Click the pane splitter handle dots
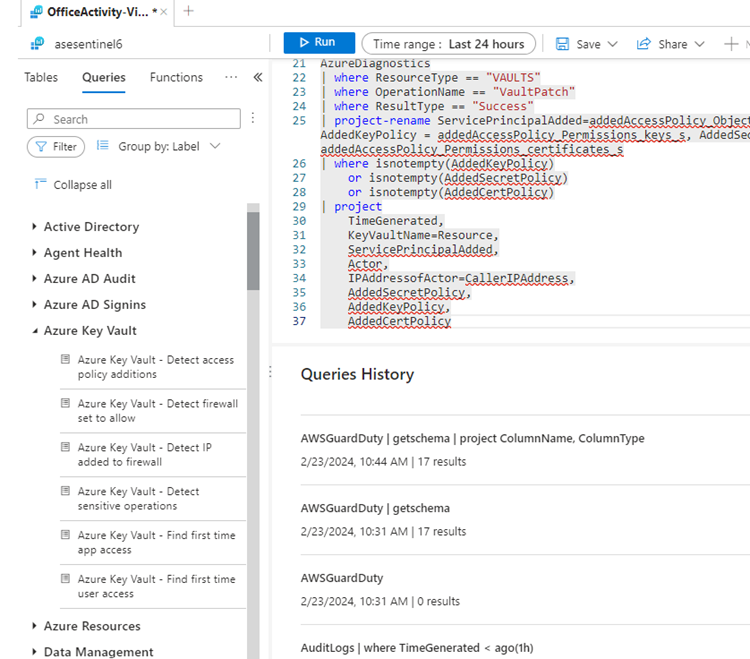The height and width of the screenshot is (659, 750). pyautogui.click(x=270, y=372)
